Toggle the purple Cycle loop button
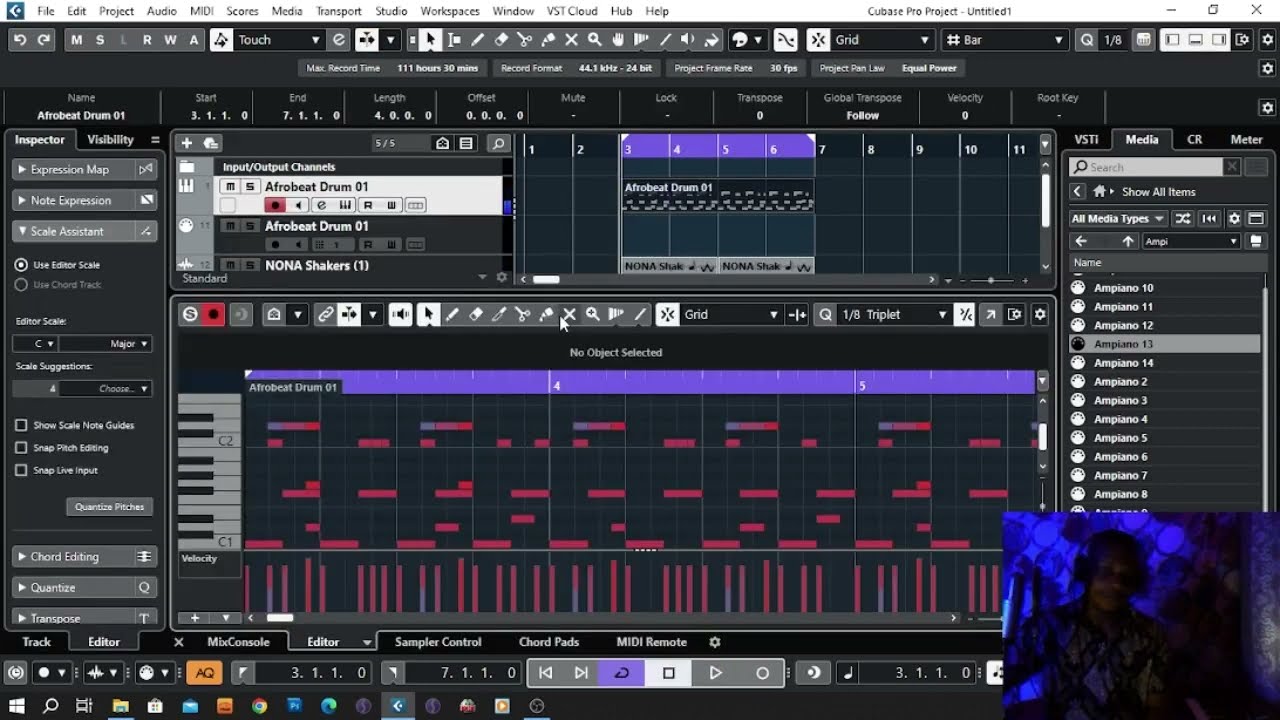 [x=621, y=673]
